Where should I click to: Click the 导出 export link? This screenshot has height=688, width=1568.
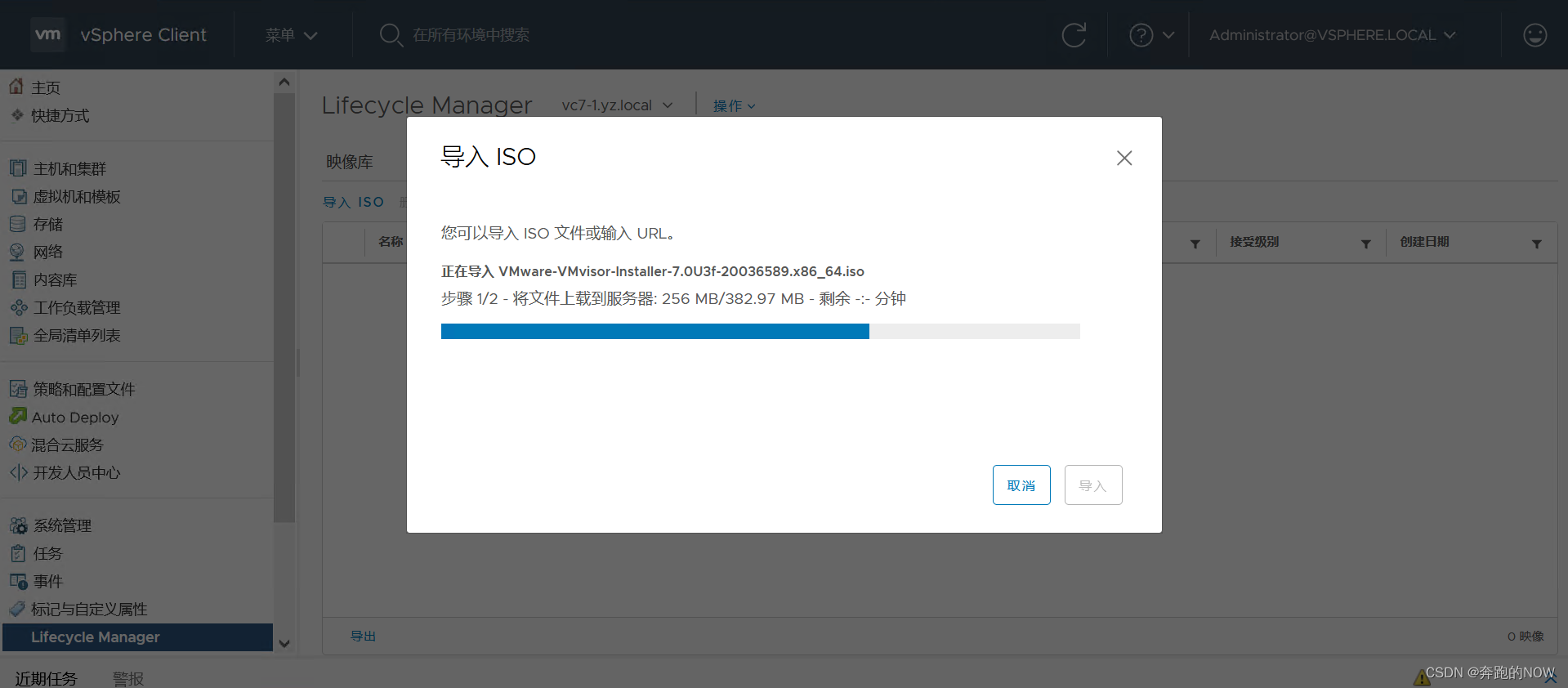363,636
